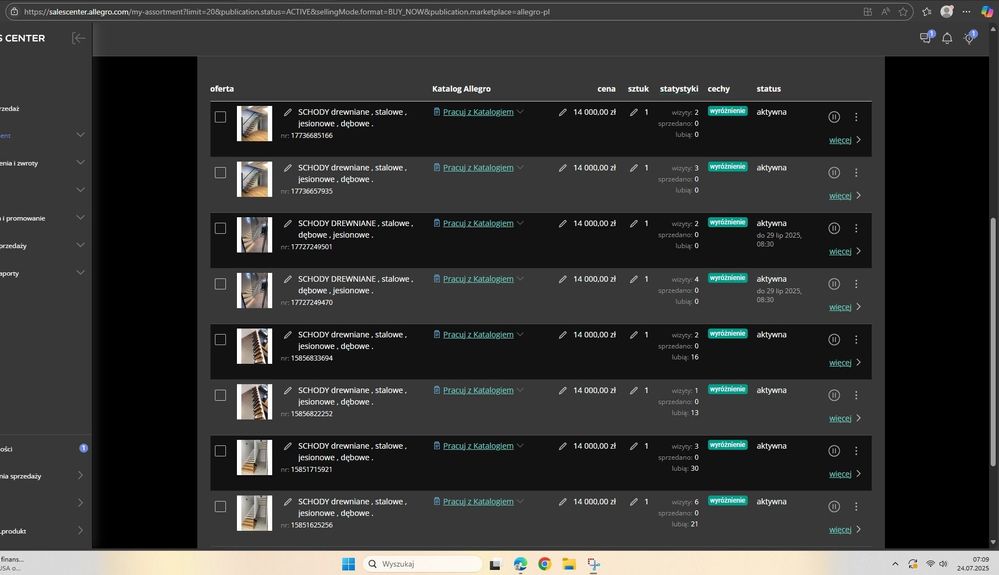
Task: Open the notifications bell in header
Action: (947, 38)
